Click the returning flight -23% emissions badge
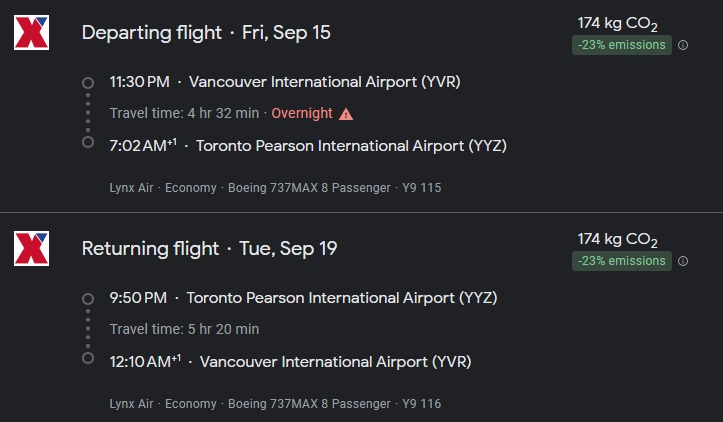The height and width of the screenshot is (422, 723). pos(621,261)
